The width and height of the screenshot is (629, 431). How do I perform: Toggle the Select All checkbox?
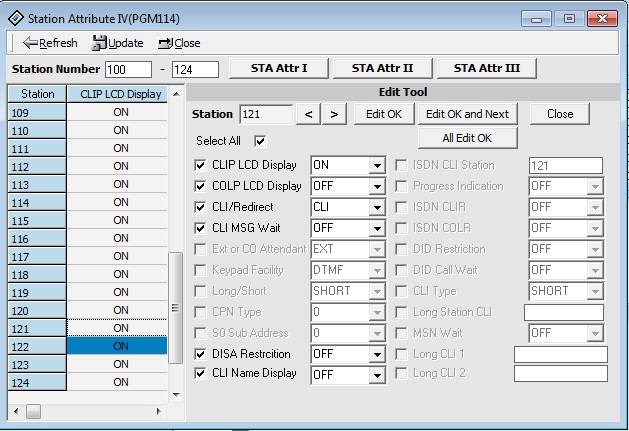click(x=260, y=141)
